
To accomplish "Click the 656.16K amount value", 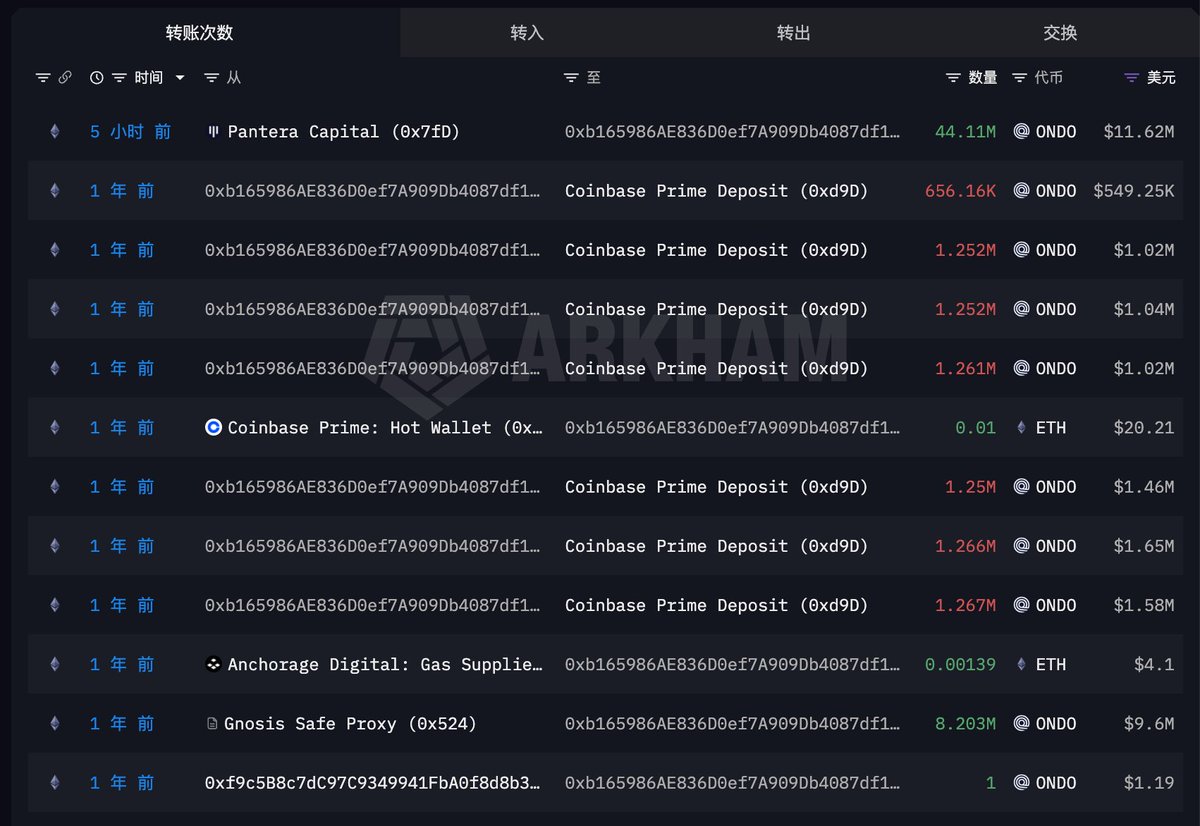I will point(960,190).
